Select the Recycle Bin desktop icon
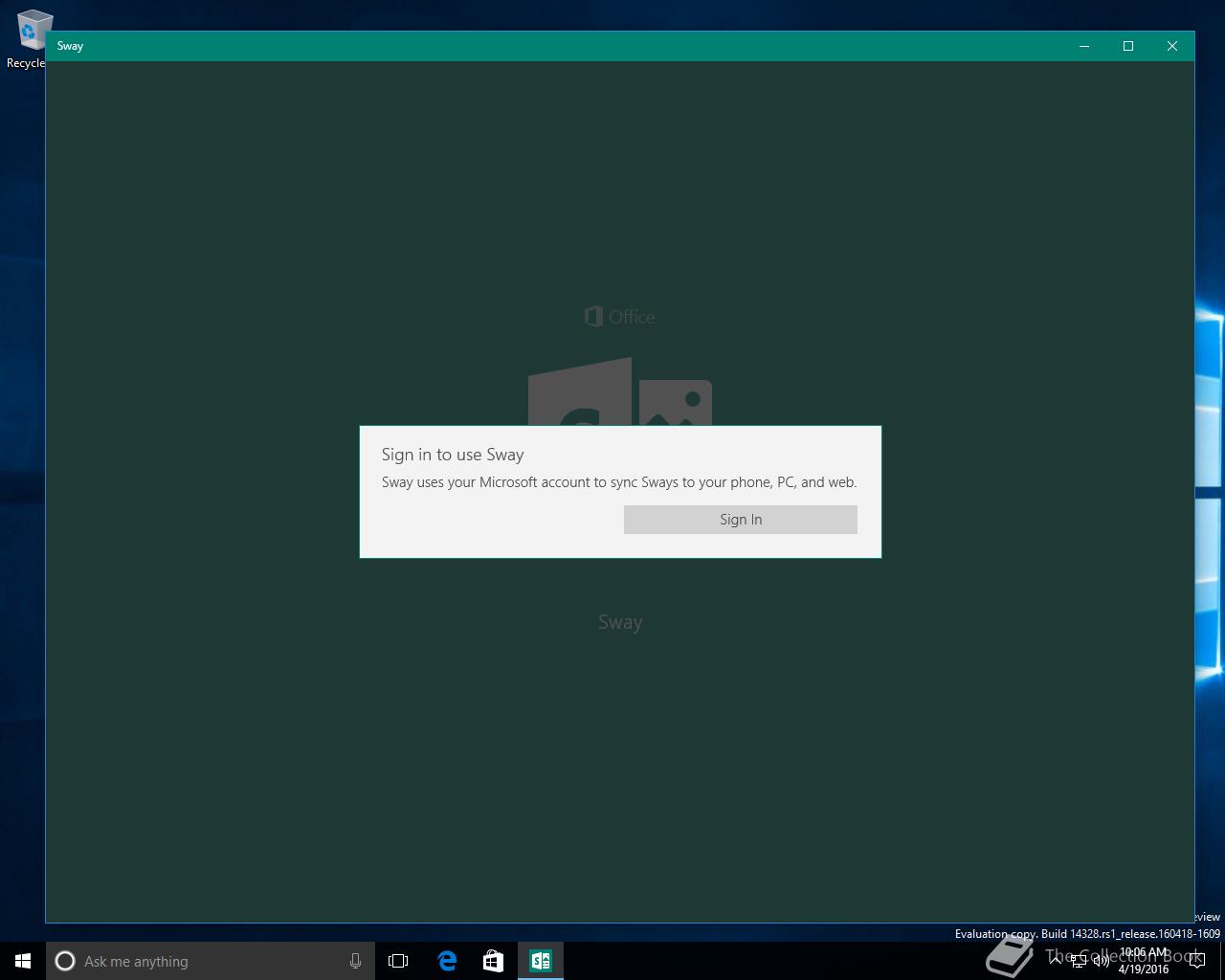Screen dimensions: 1225x980 pos(29,39)
